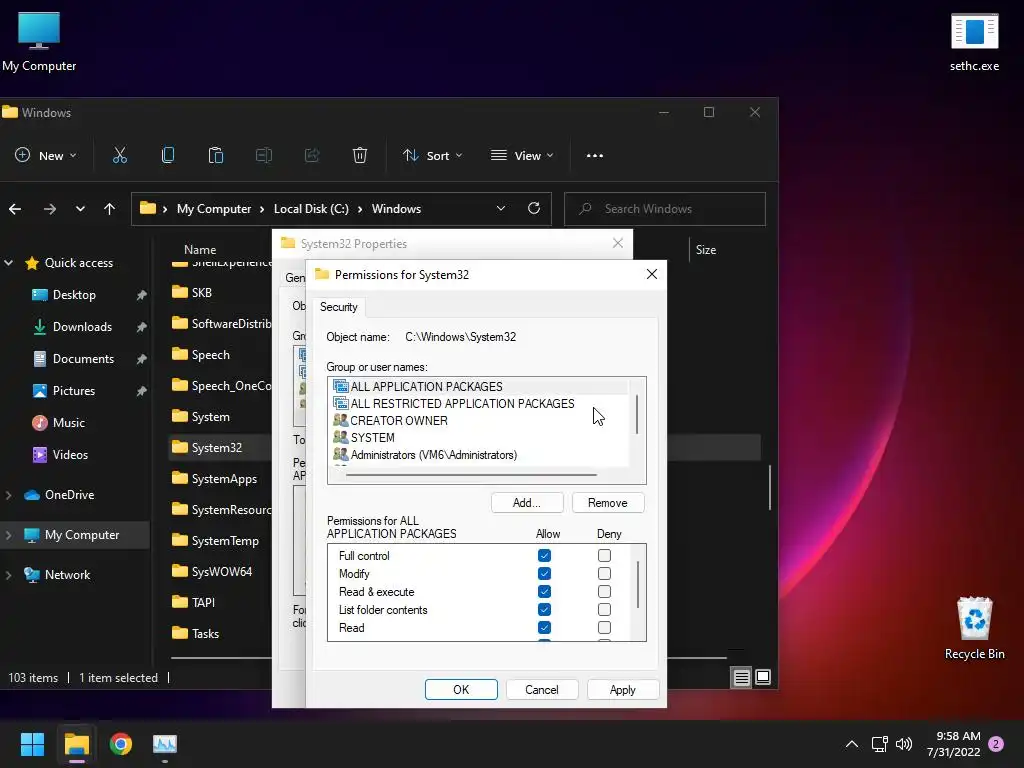Click the Paste clipboard icon in Explorer toolbar
The image size is (1024, 768).
[x=216, y=155]
